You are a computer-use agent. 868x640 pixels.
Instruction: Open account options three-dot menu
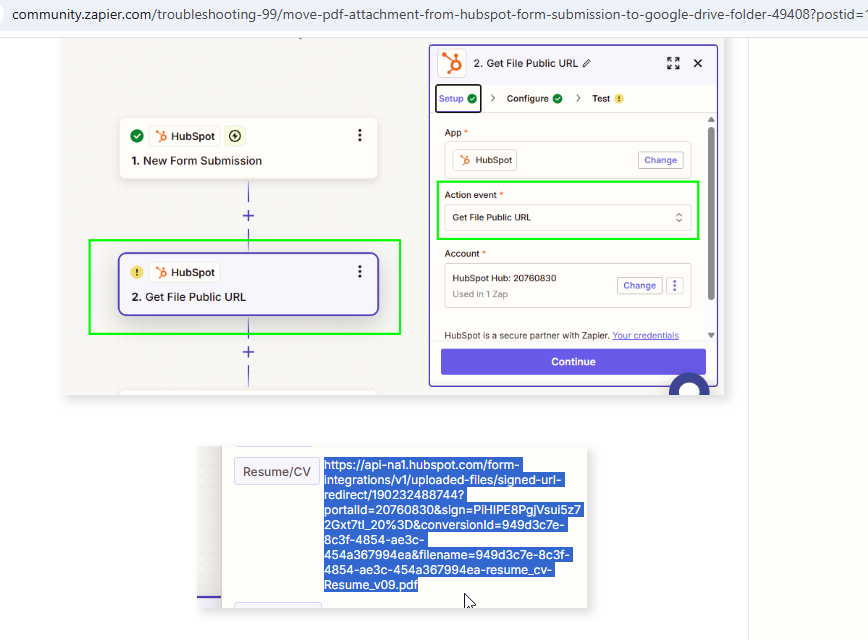point(674,286)
